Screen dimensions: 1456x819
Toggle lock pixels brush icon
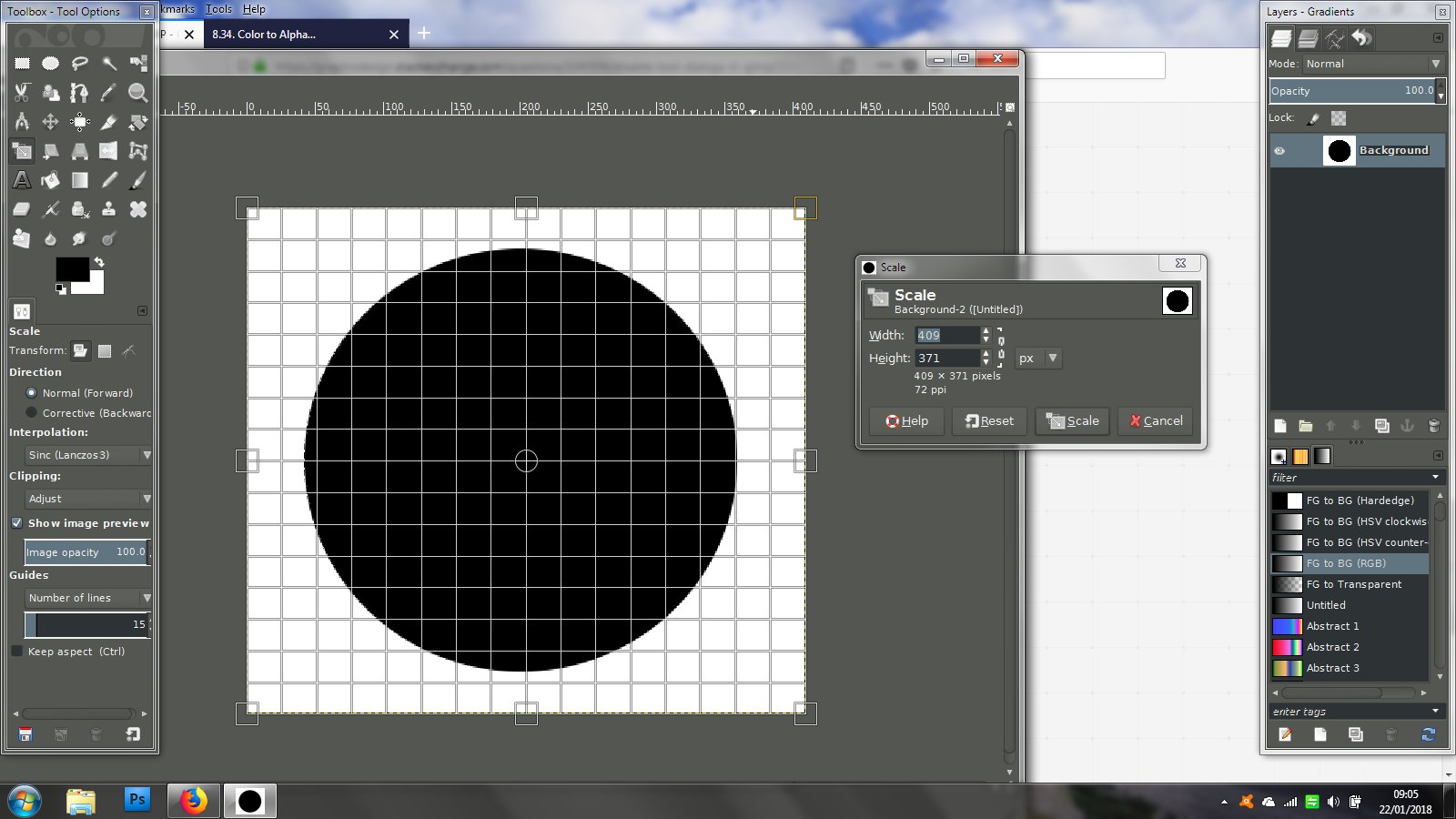[1313, 118]
